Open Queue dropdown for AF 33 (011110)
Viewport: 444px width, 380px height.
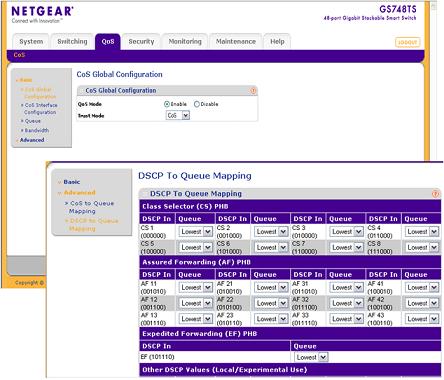click(x=346, y=319)
